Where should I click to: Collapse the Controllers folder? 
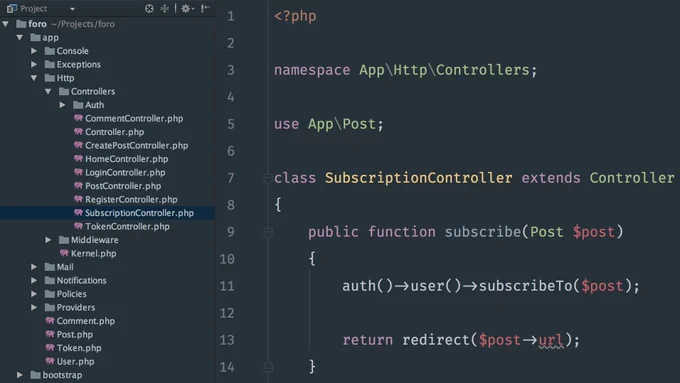coord(48,91)
